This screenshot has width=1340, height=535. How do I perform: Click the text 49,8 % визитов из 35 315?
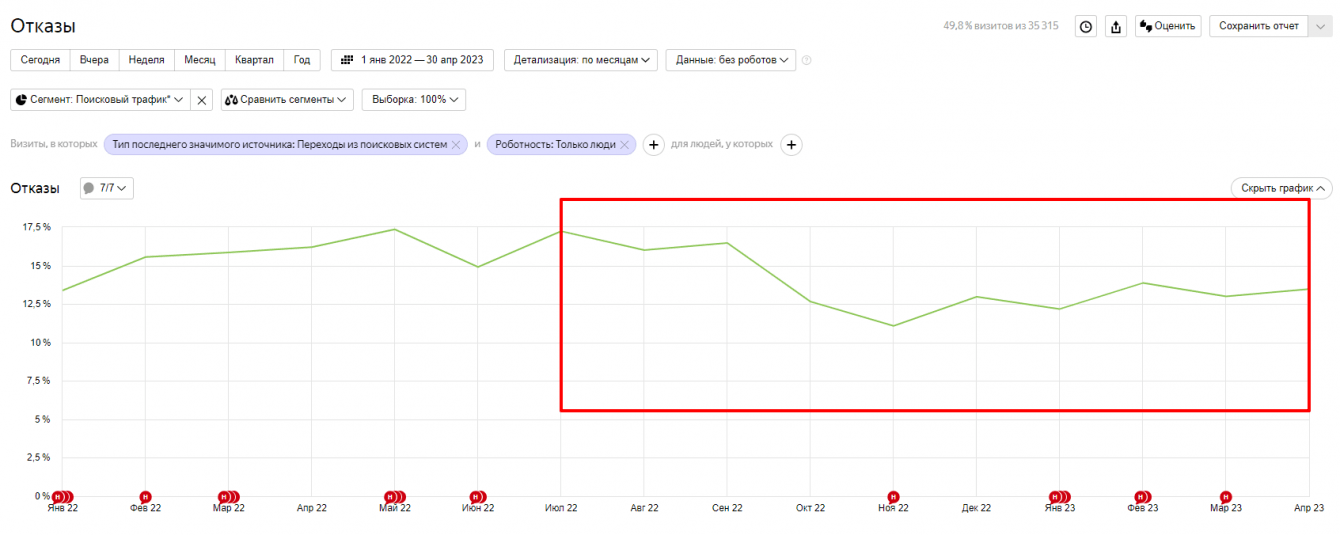[x=1001, y=26]
